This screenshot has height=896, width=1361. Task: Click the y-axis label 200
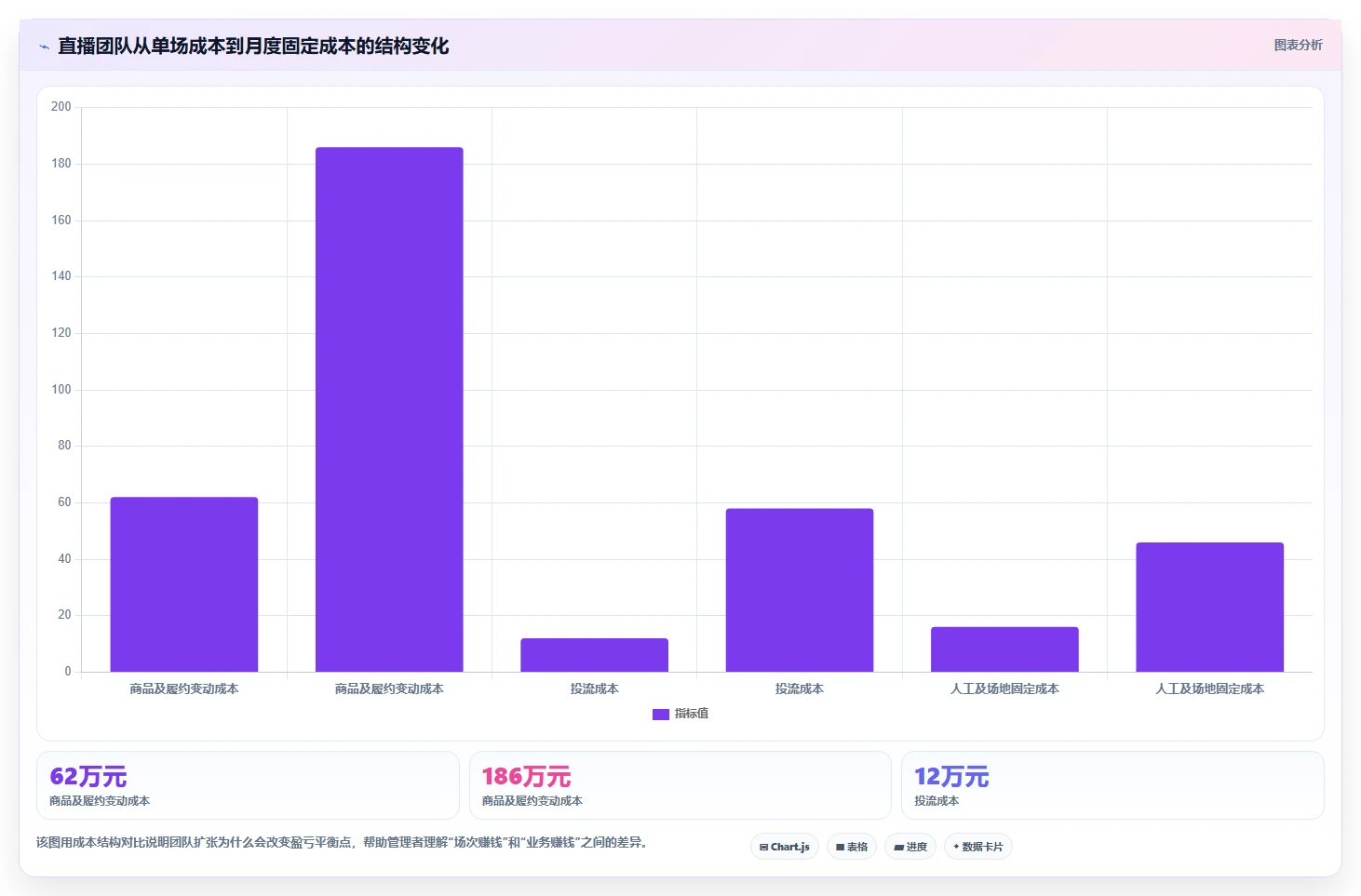coord(61,107)
